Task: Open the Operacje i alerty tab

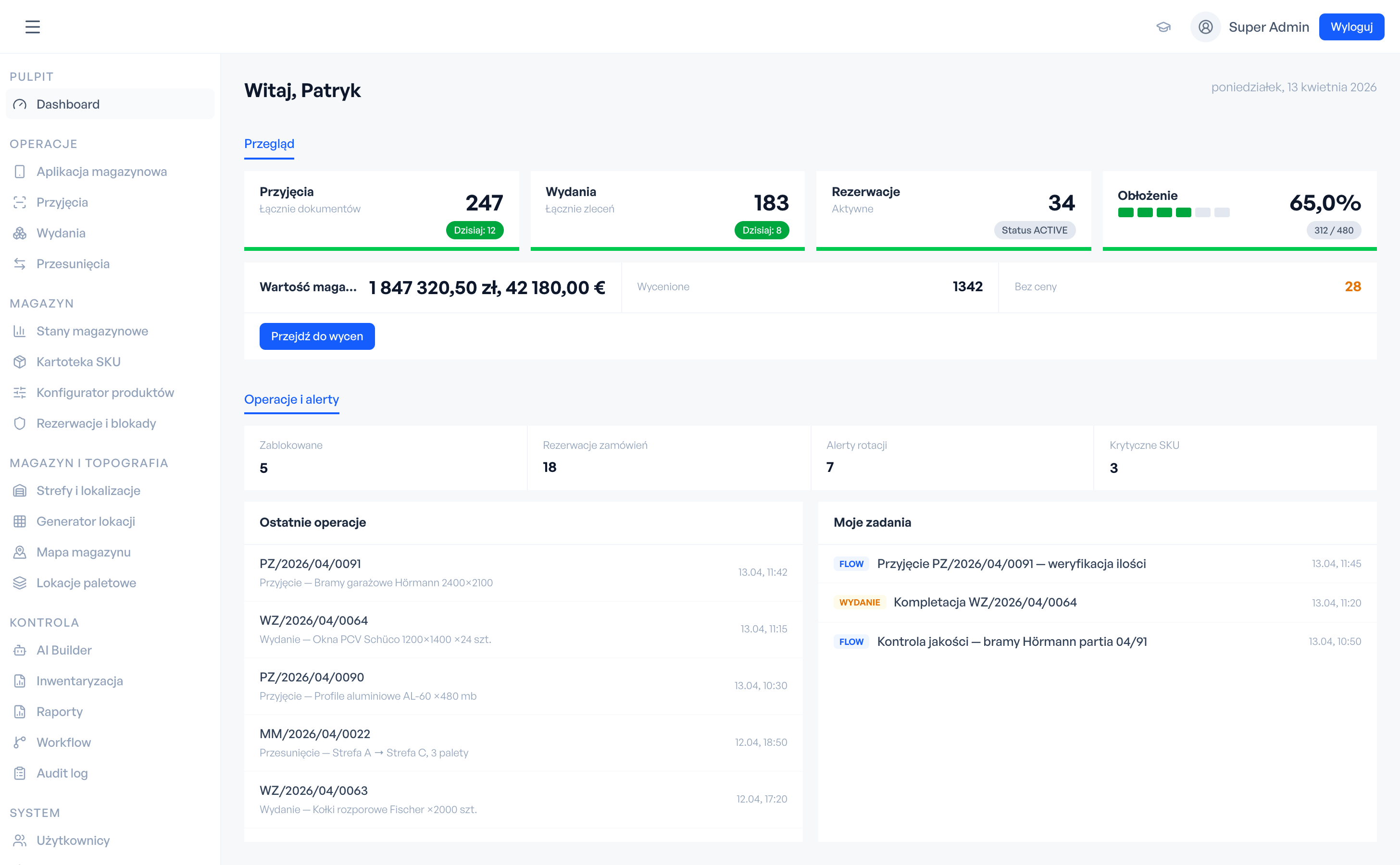Action: pos(291,399)
